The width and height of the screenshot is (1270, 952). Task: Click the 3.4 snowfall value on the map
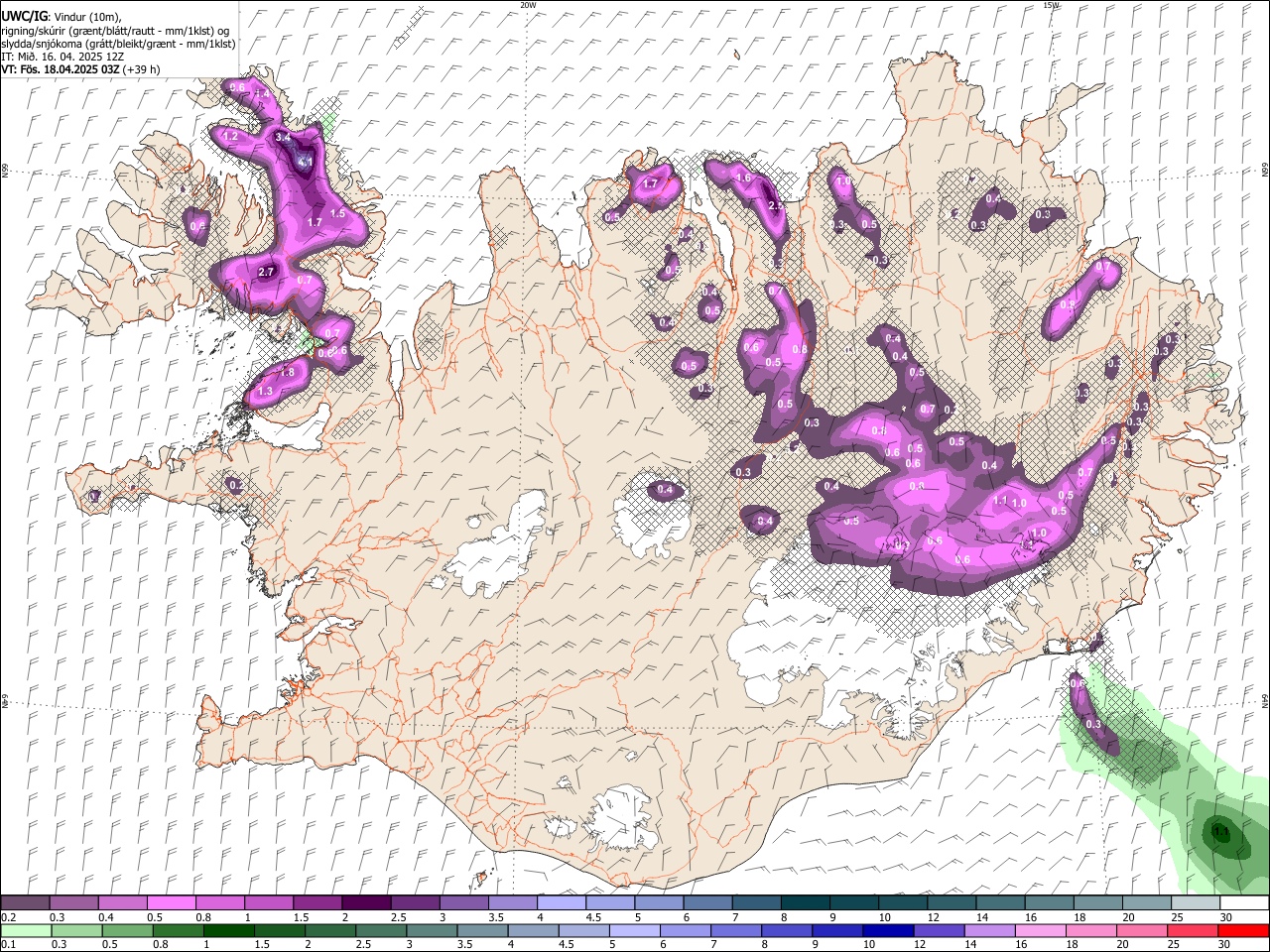[x=283, y=138]
